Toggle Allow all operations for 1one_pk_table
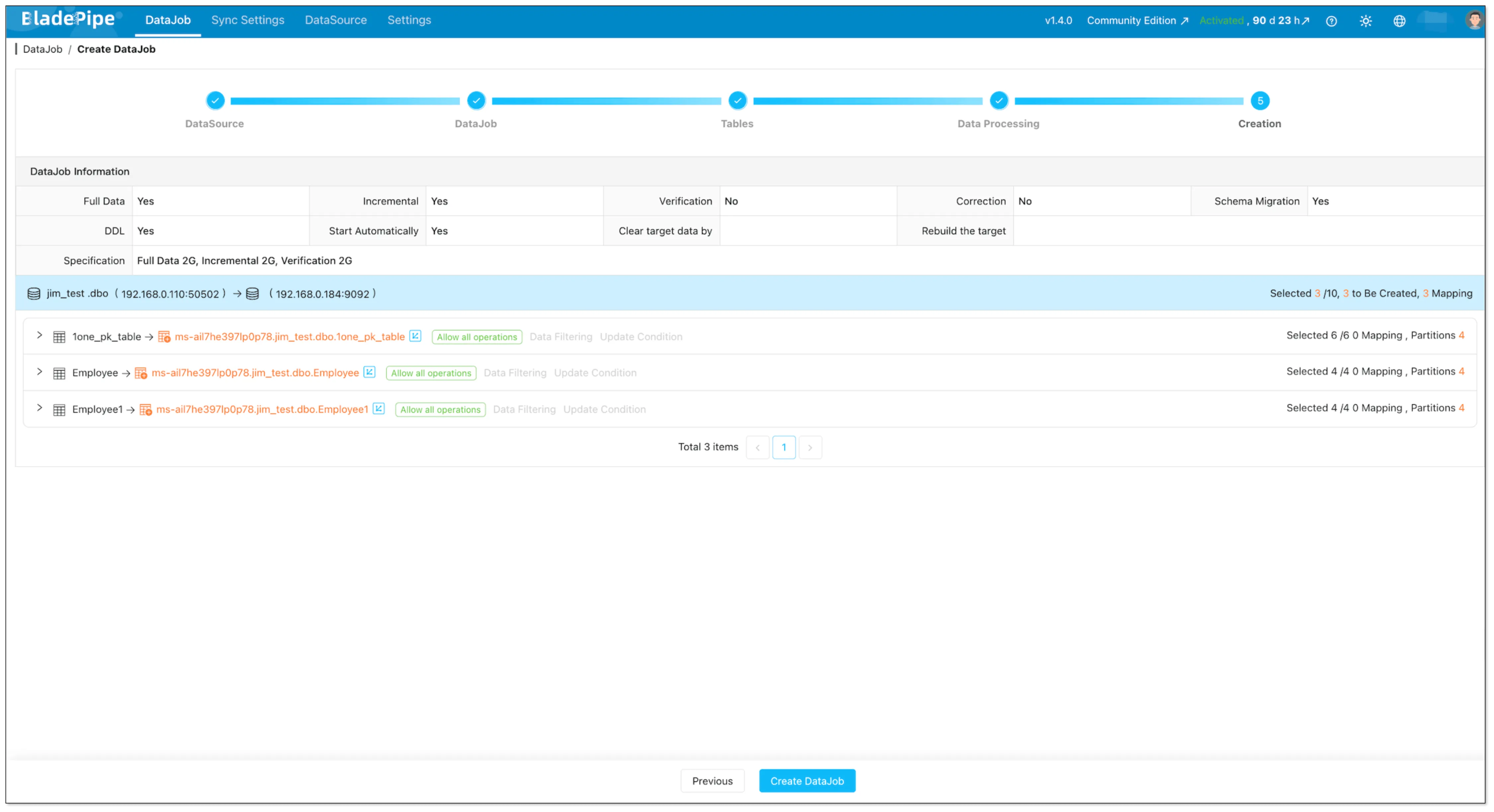The image size is (1494, 812). point(477,337)
